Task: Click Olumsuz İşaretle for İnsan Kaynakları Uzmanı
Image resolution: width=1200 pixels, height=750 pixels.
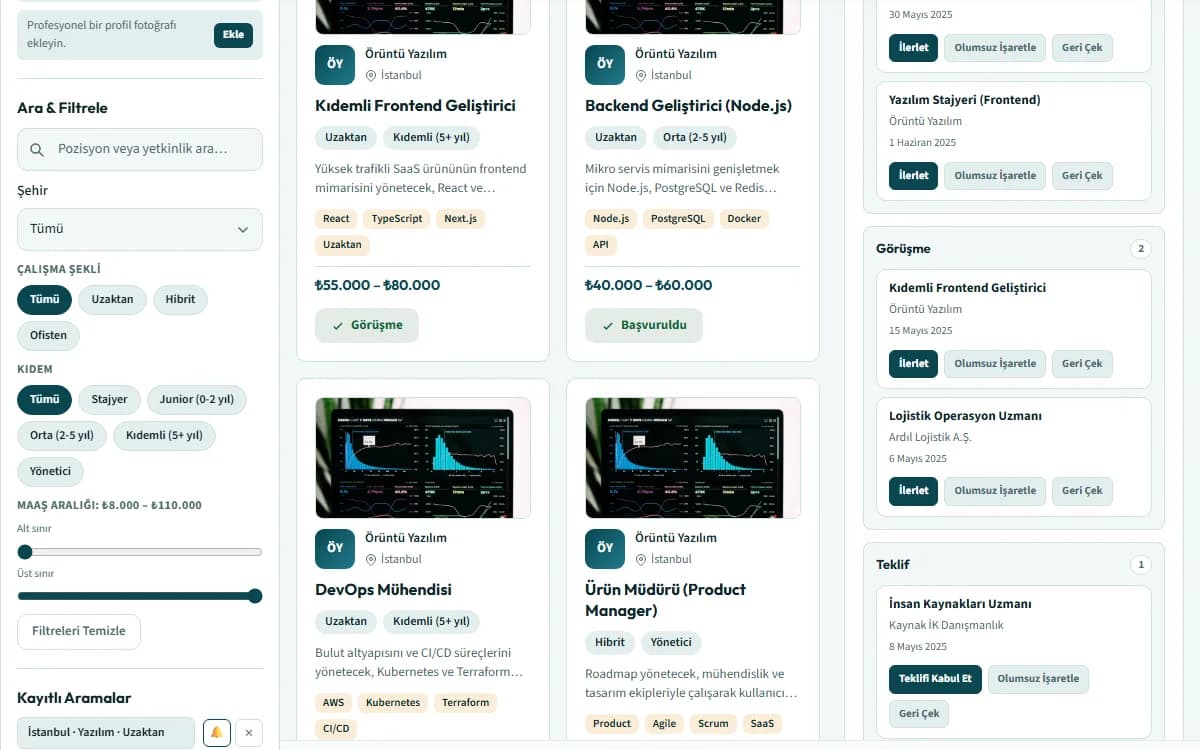Action: 1039,679
